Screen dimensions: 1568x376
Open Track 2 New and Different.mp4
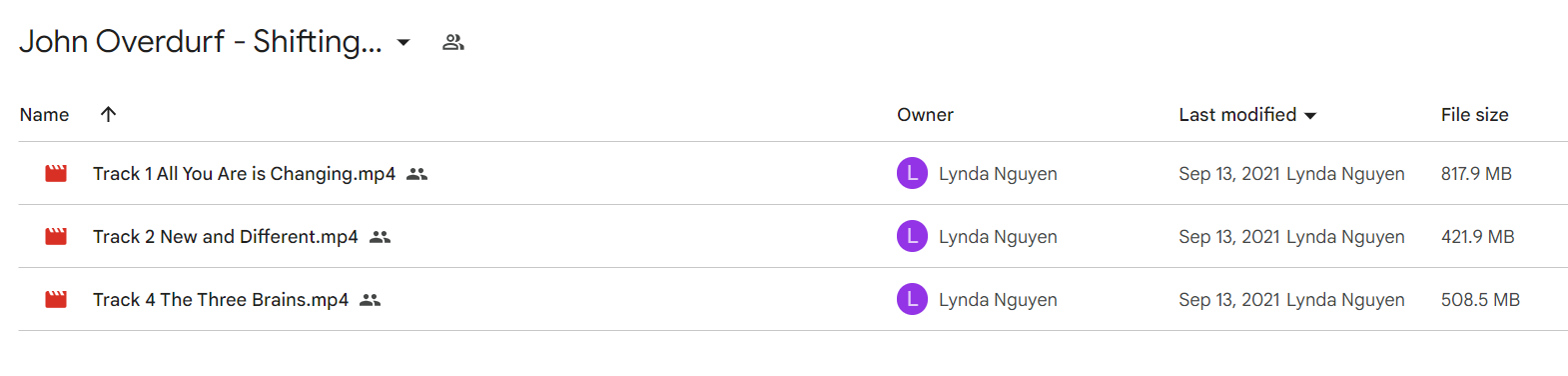(225, 237)
